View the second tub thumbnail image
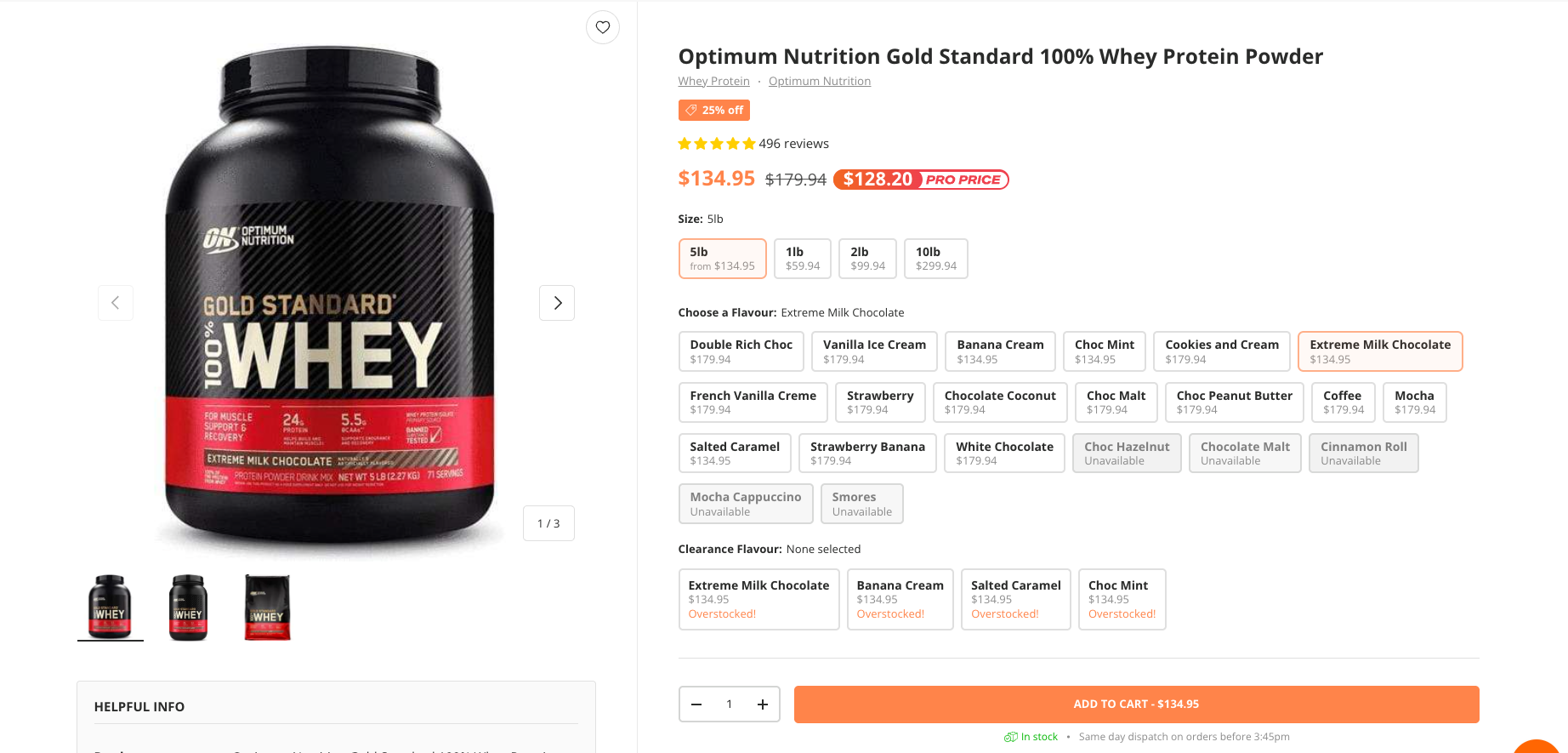Viewport: 1568px width, 753px height. [188, 608]
